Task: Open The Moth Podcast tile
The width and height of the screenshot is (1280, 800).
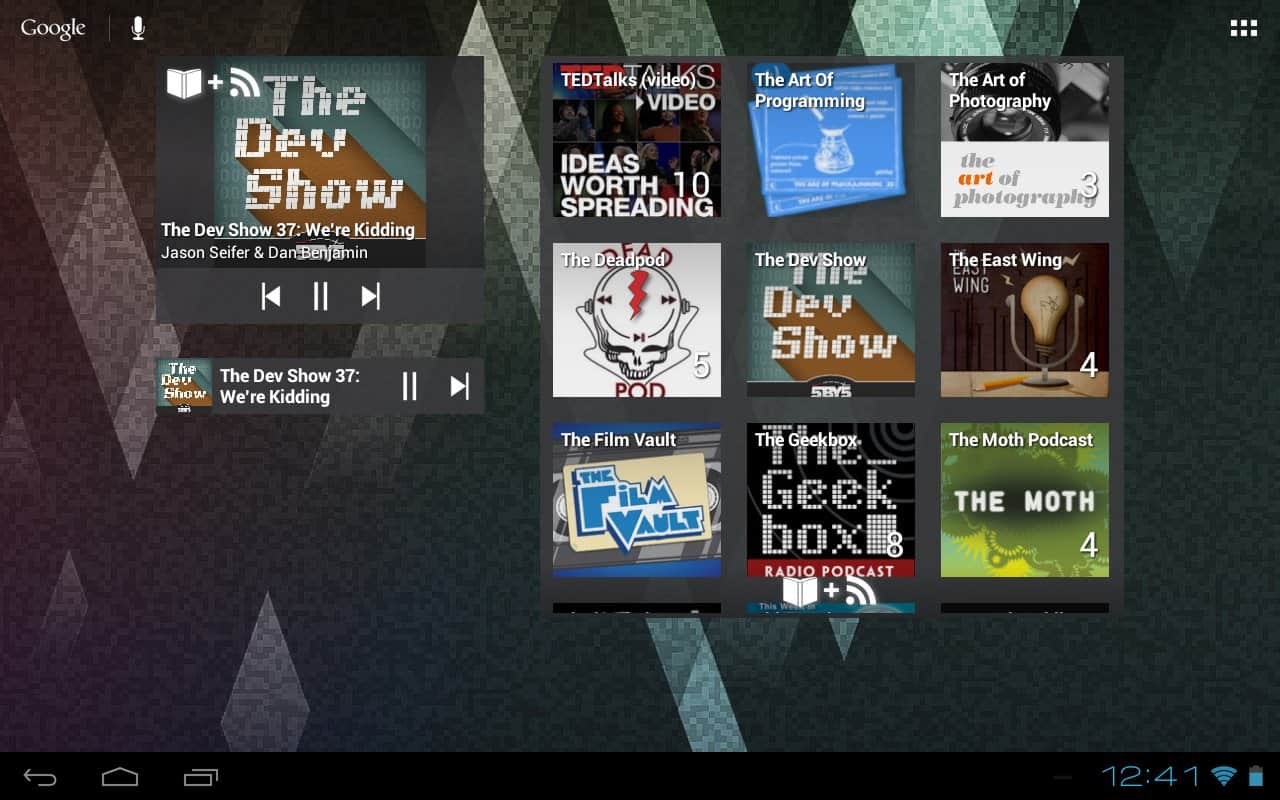Action: [1024, 500]
